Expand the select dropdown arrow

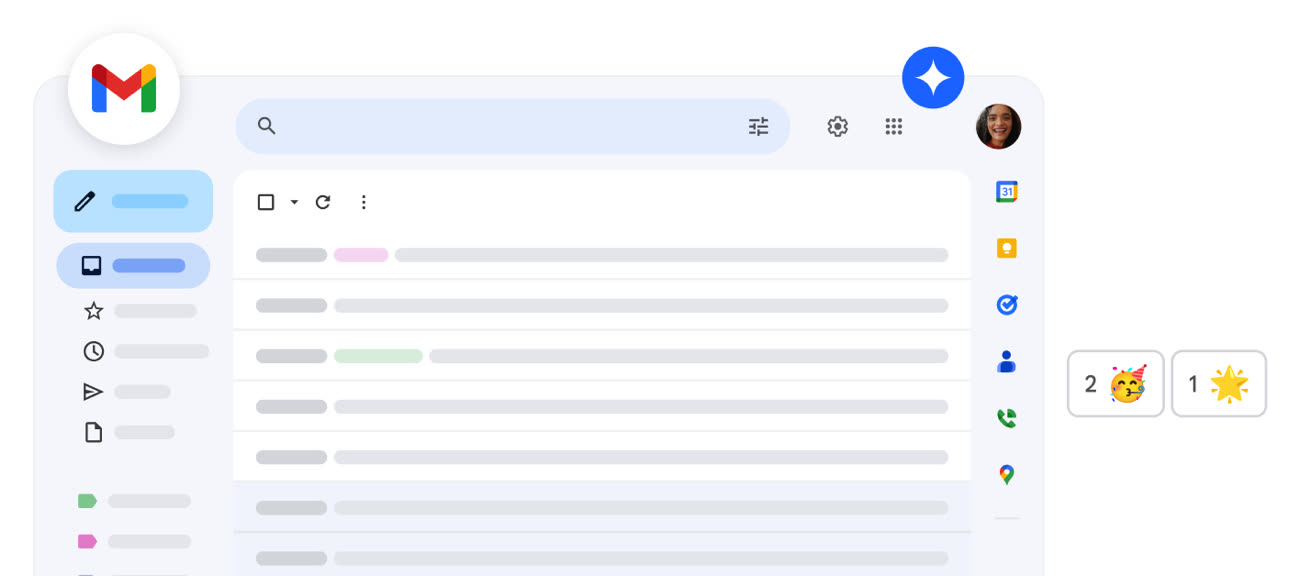click(x=294, y=202)
